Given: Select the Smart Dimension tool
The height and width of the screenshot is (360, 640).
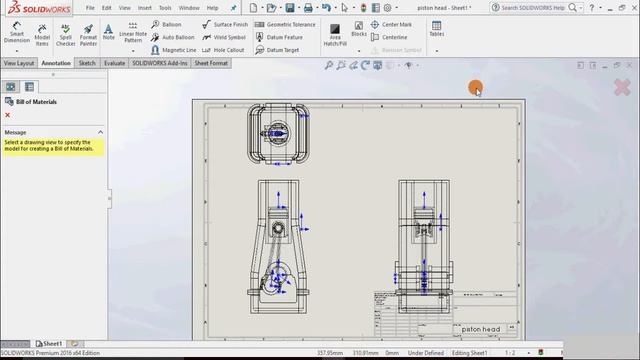Looking at the screenshot, I should [x=17, y=33].
